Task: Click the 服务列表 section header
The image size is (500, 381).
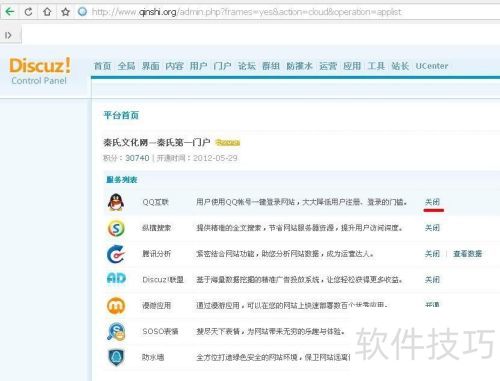Action: (122, 180)
